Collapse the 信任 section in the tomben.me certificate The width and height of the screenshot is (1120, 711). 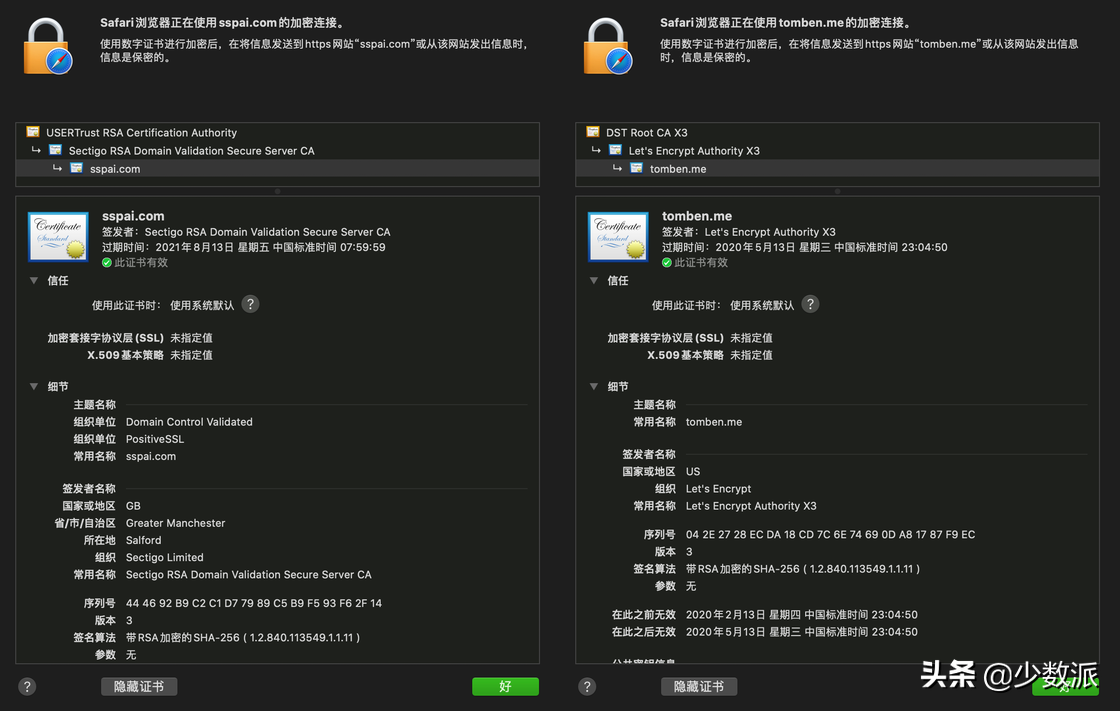[593, 280]
